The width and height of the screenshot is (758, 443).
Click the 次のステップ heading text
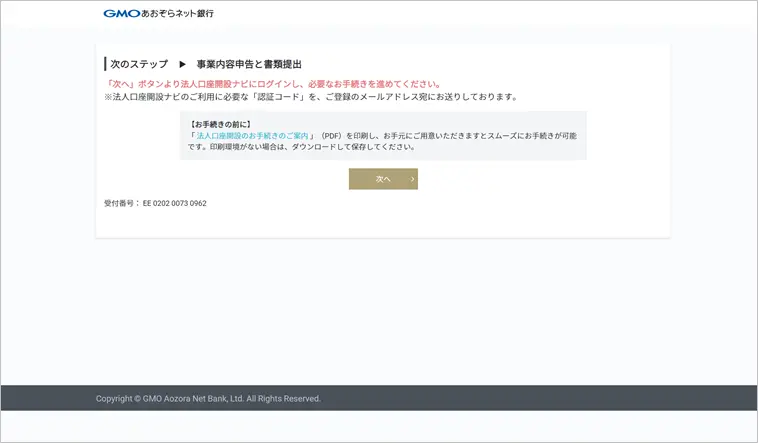(x=139, y=64)
